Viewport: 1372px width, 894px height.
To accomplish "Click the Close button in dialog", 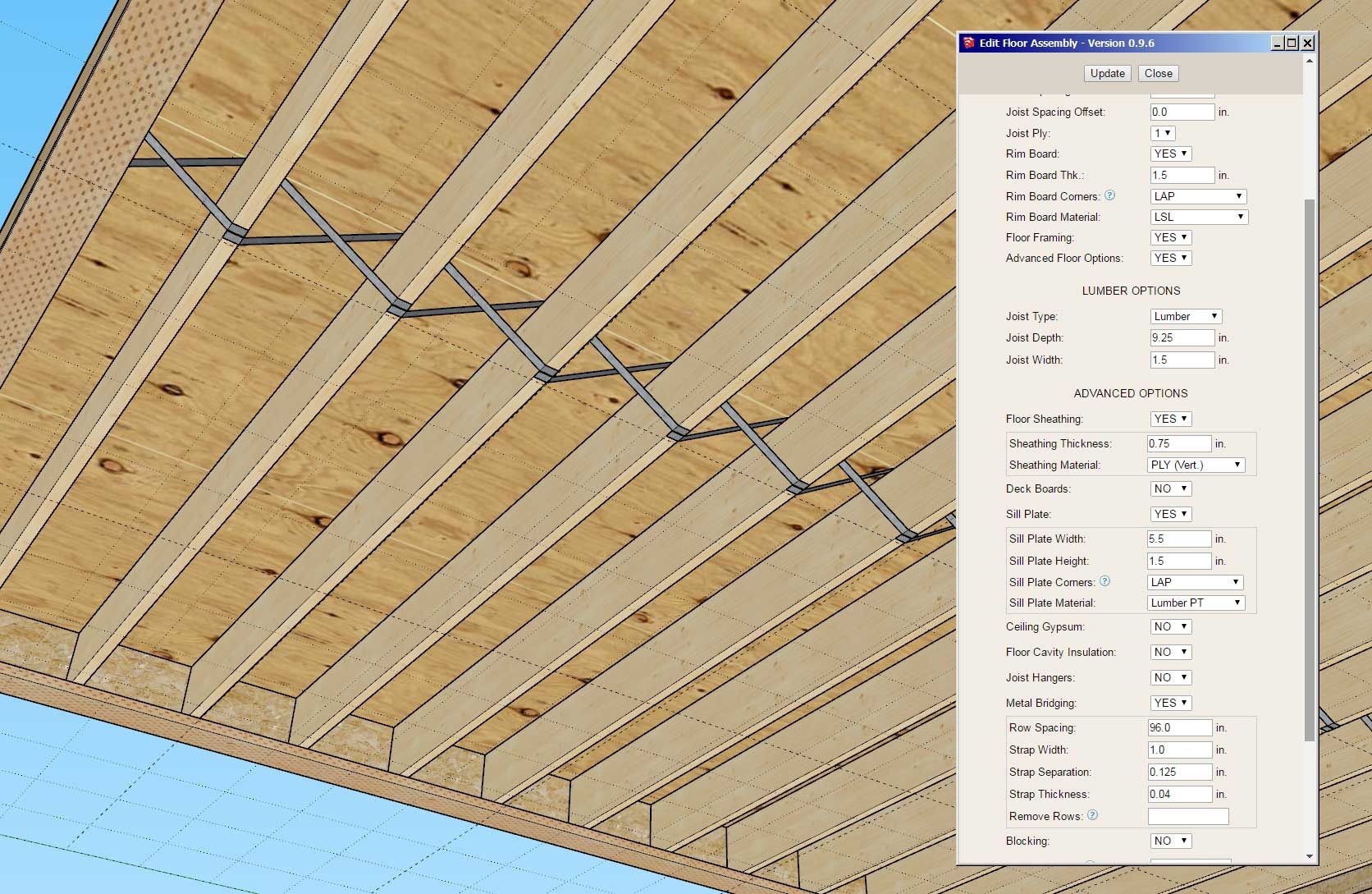I will point(1158,73).
